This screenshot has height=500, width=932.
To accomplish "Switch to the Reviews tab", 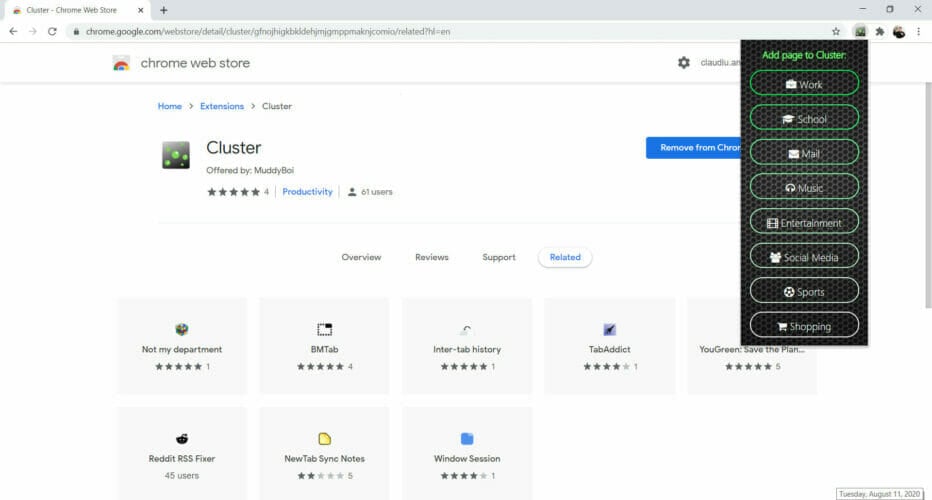I will click(432, 257).
